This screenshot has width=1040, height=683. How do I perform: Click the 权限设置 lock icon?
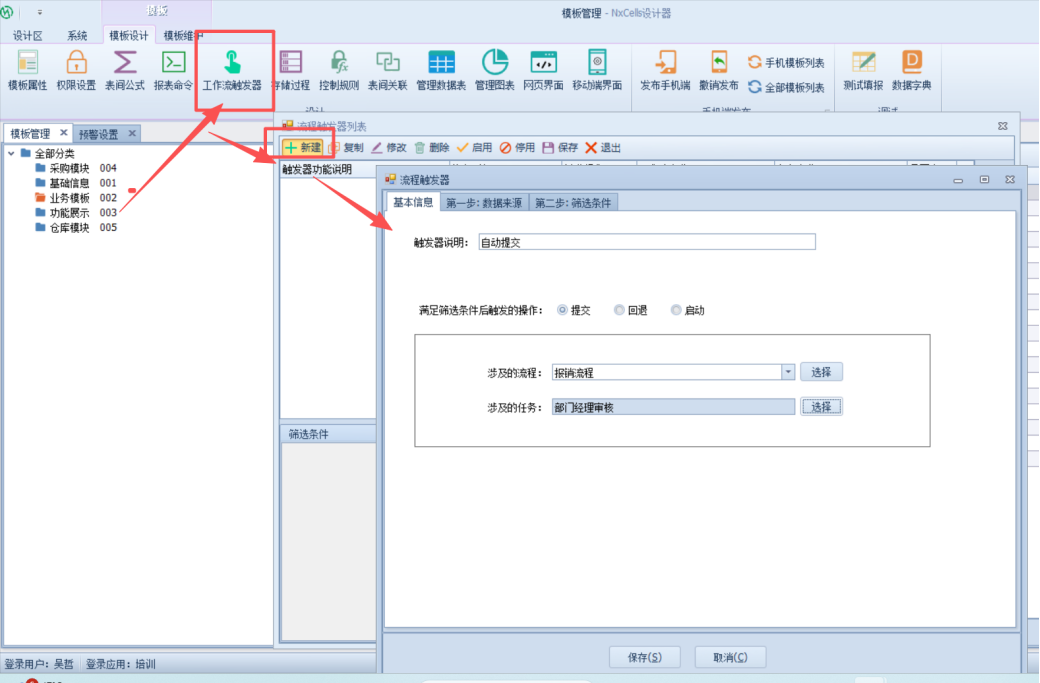(x=76, y=69)
